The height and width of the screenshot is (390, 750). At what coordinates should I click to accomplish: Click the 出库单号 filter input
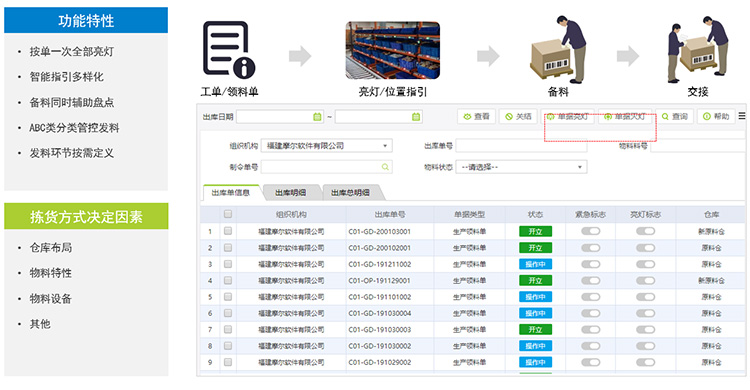click(521, 145)
